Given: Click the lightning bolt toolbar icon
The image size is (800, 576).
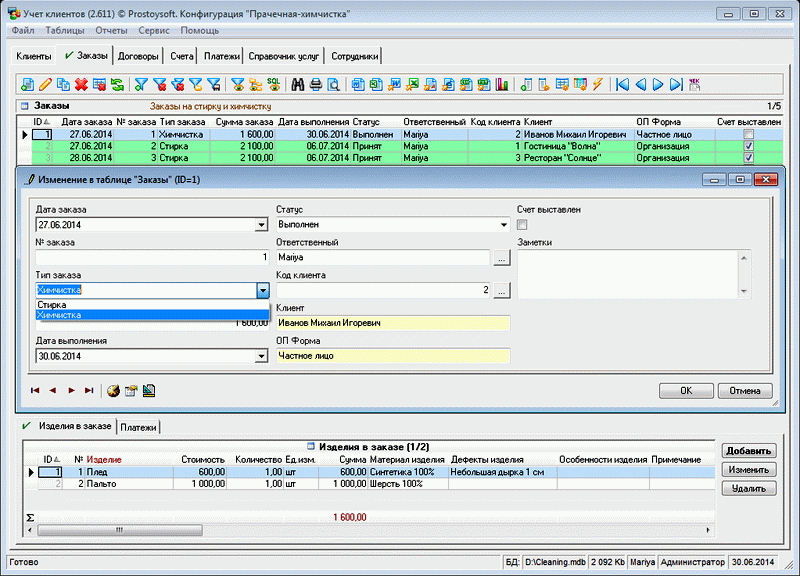Looking at the screenshot, I should point(598,84).
